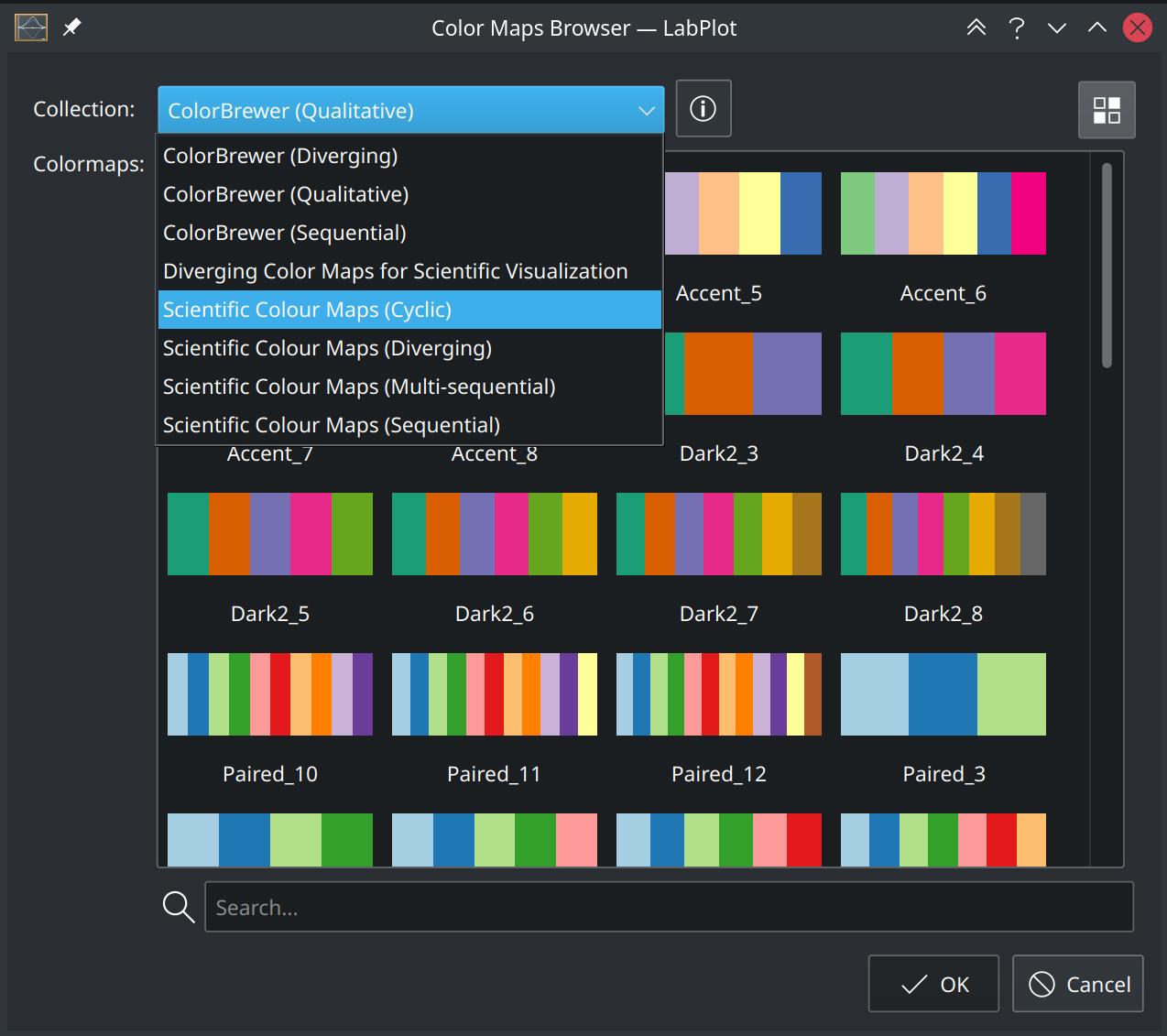Show collection details with the info icon
Image resolution: width=1167 pixels, height=1036 pixels.
pyautogui.click(x=703, y=108)
